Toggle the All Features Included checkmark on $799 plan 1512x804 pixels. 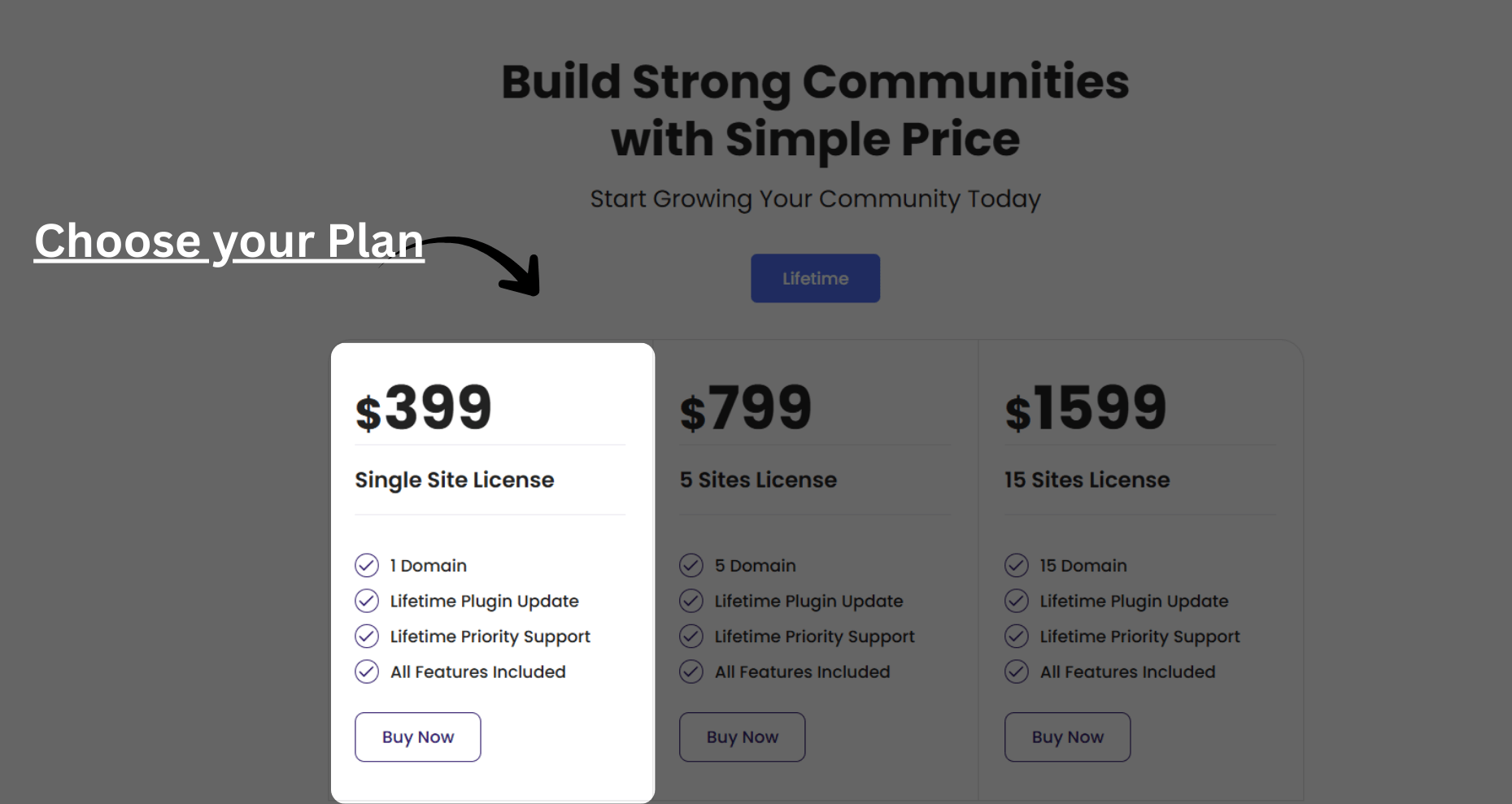(x=691, y=671)
